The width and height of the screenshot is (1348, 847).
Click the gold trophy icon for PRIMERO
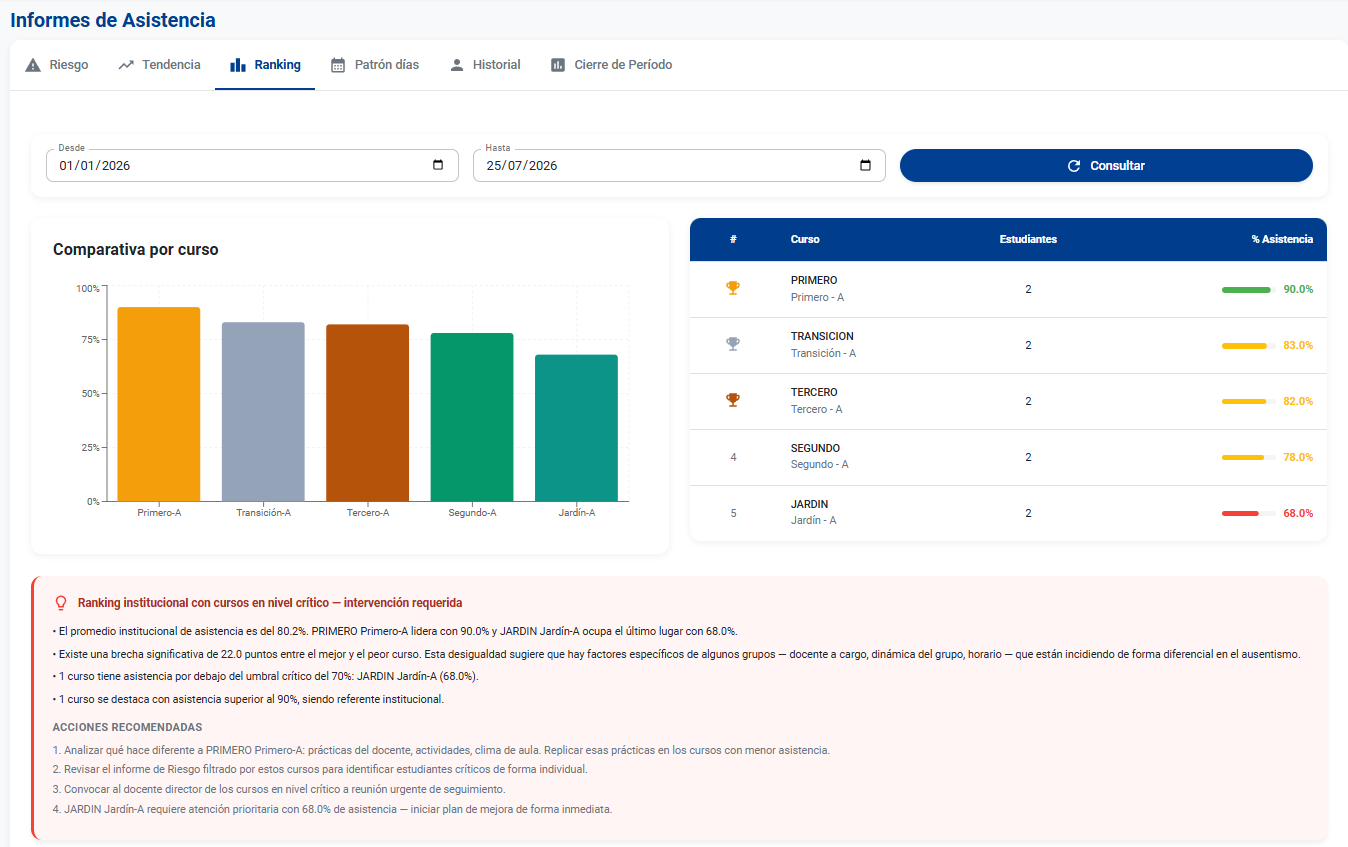tap(733, 288)
